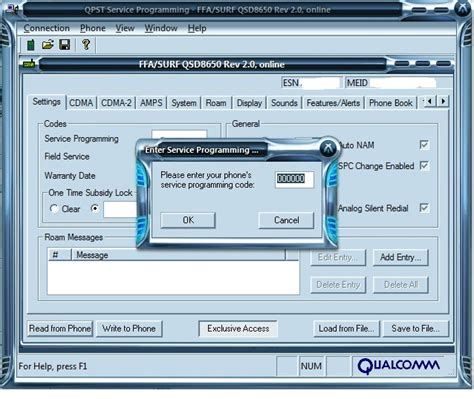Click Cancel in the programming code dialog

[286, 220]
